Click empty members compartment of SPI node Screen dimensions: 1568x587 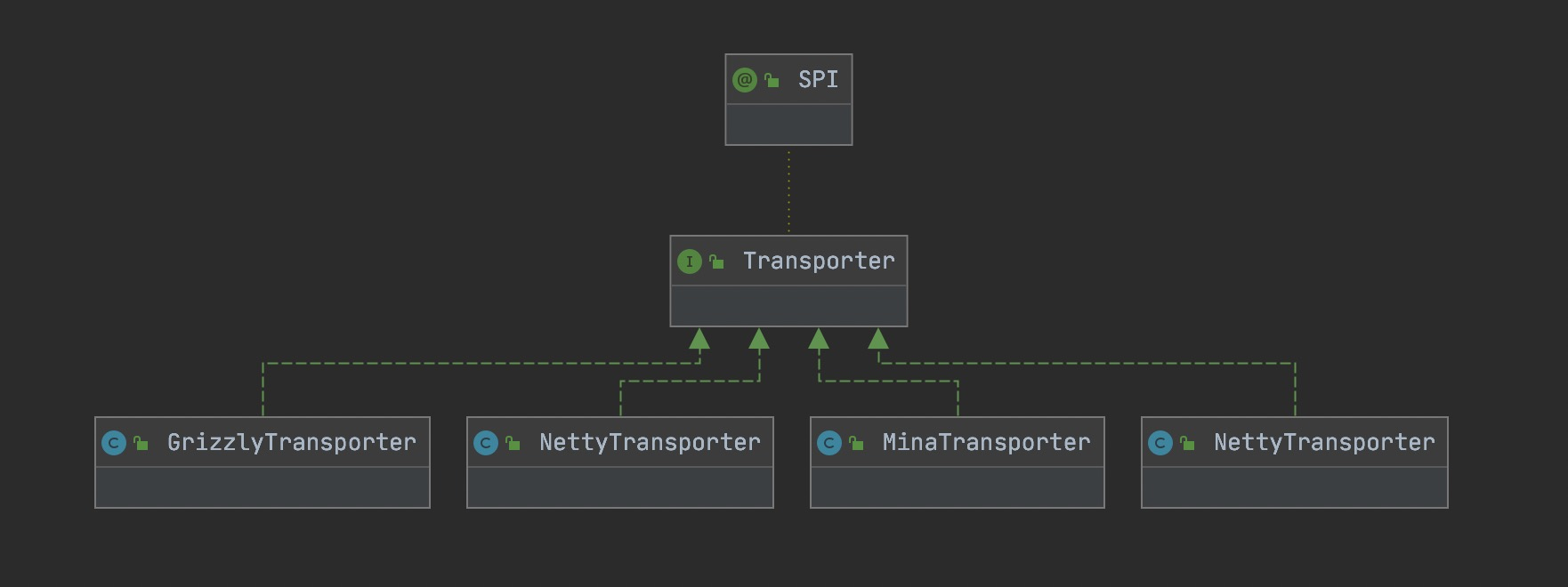point(788,125)
